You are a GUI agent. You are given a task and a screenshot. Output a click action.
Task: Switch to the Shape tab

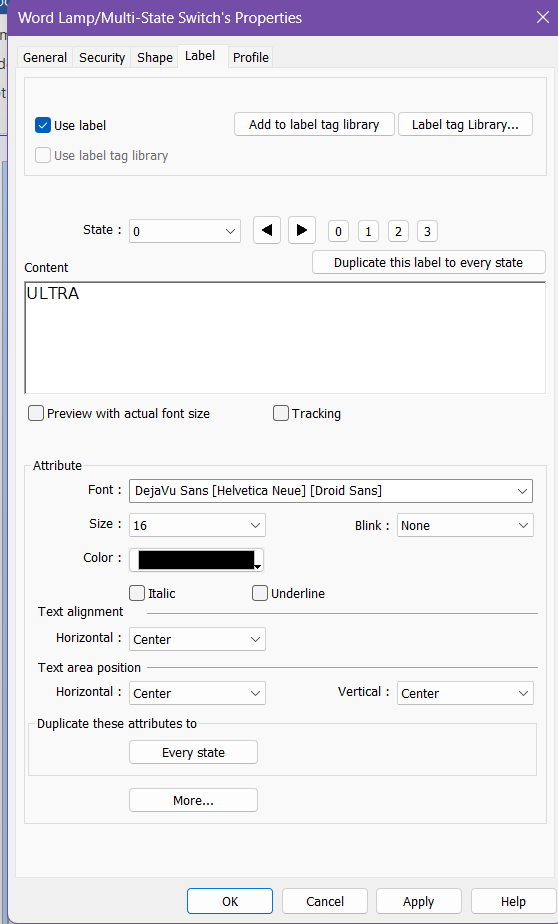(154, 57)
